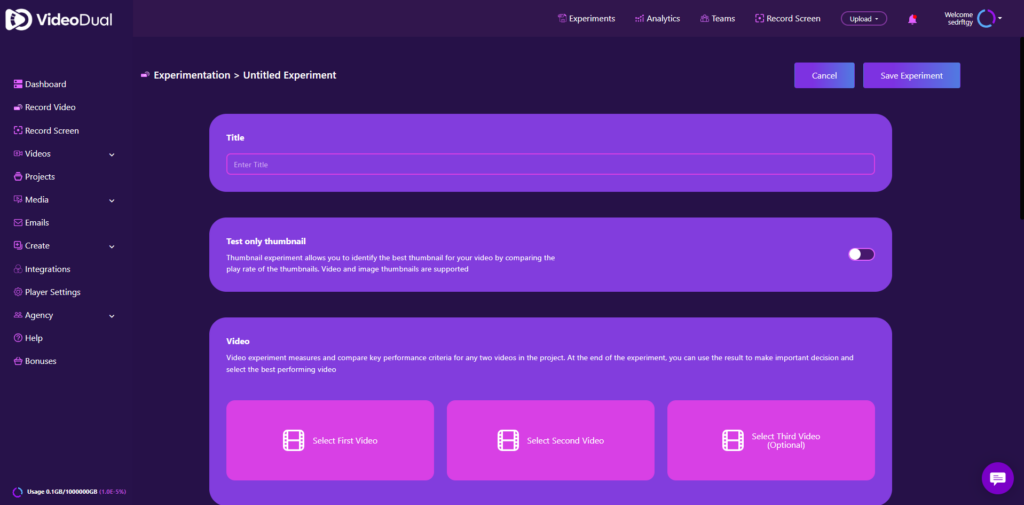Click Experimentation breadcrumb link

pos(192,75)
